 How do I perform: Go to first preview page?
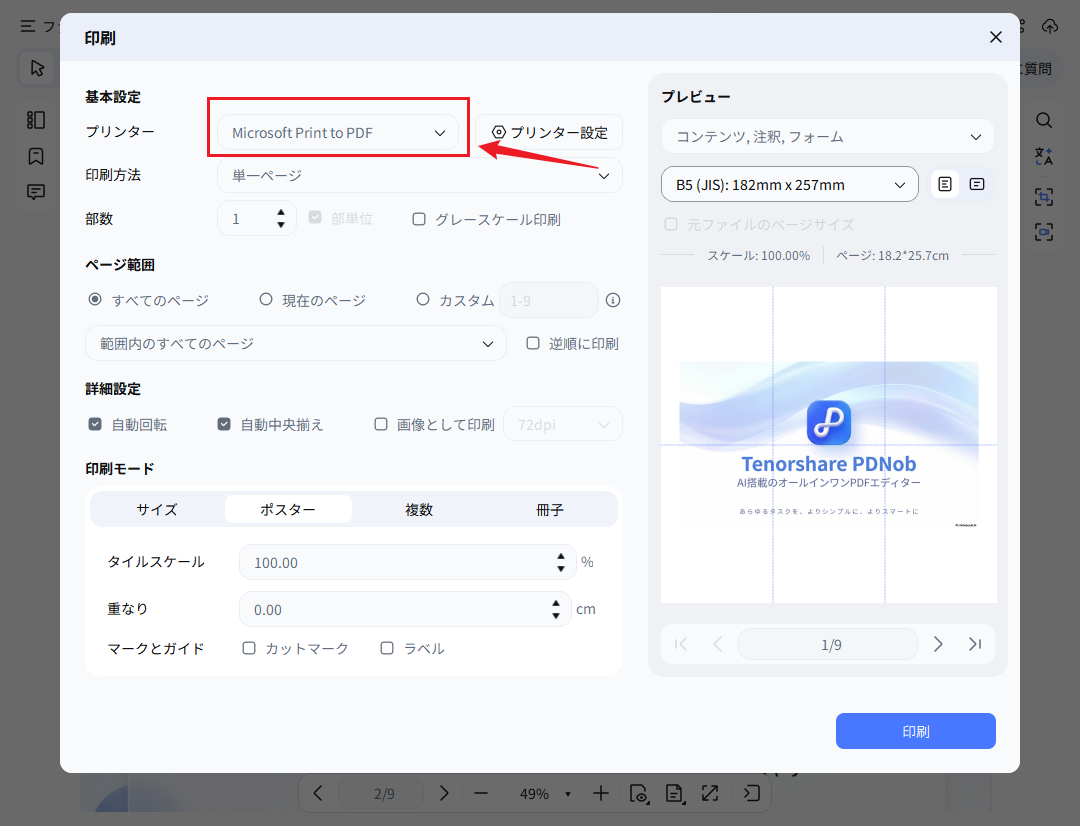[681, 644]
